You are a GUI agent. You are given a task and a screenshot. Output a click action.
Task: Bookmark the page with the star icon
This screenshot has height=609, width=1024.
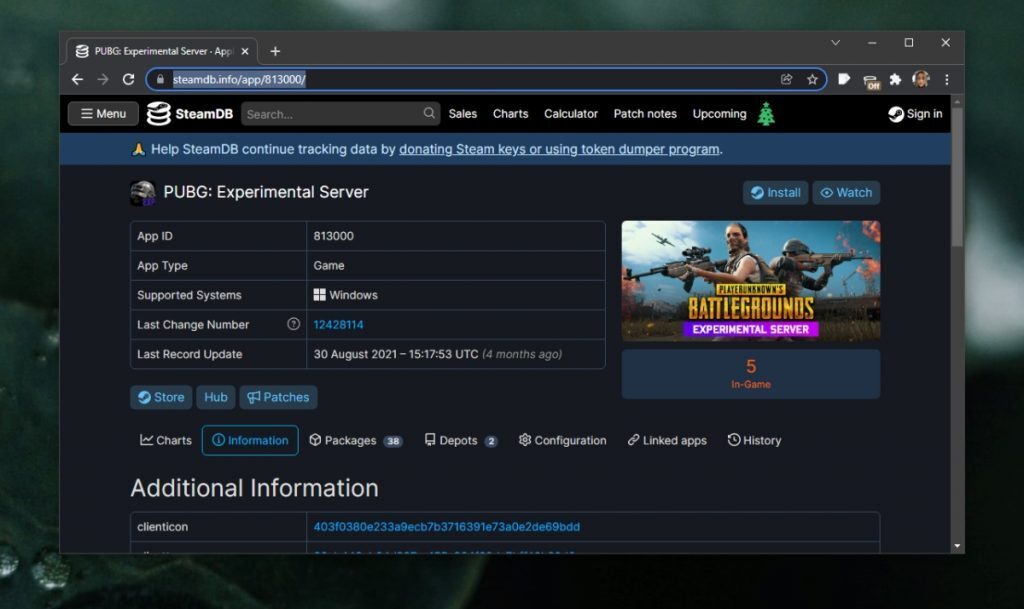tap(813, 79)
